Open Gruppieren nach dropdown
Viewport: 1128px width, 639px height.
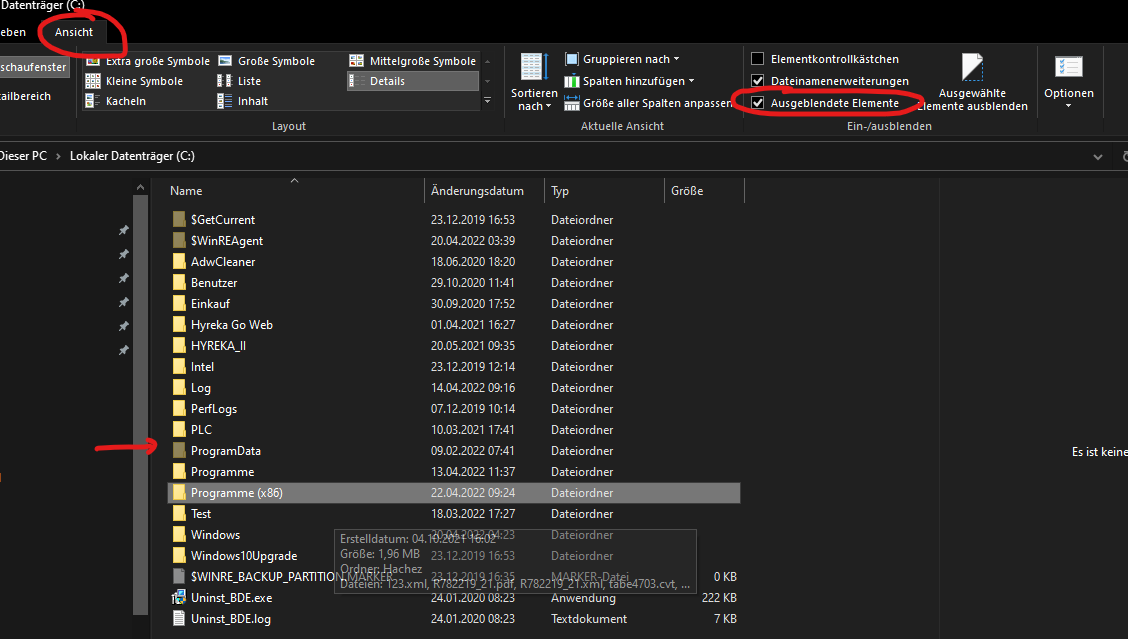tap(622, 59)
